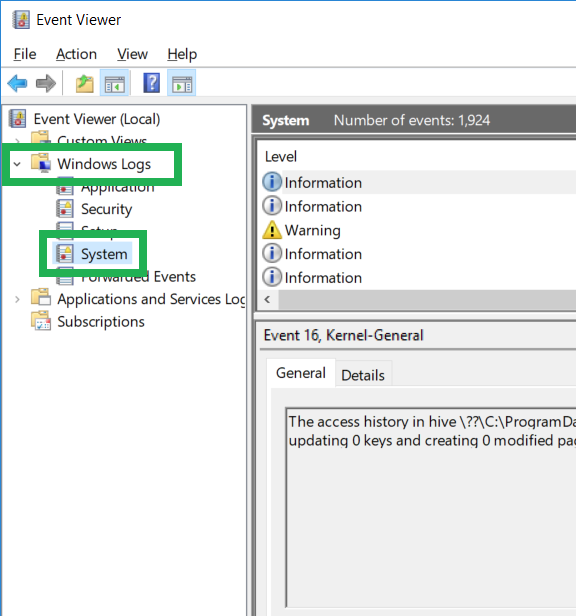Screen dimensions: 576x616
Task: Expand Applications and Services Logs node
Action: [17, 299]
